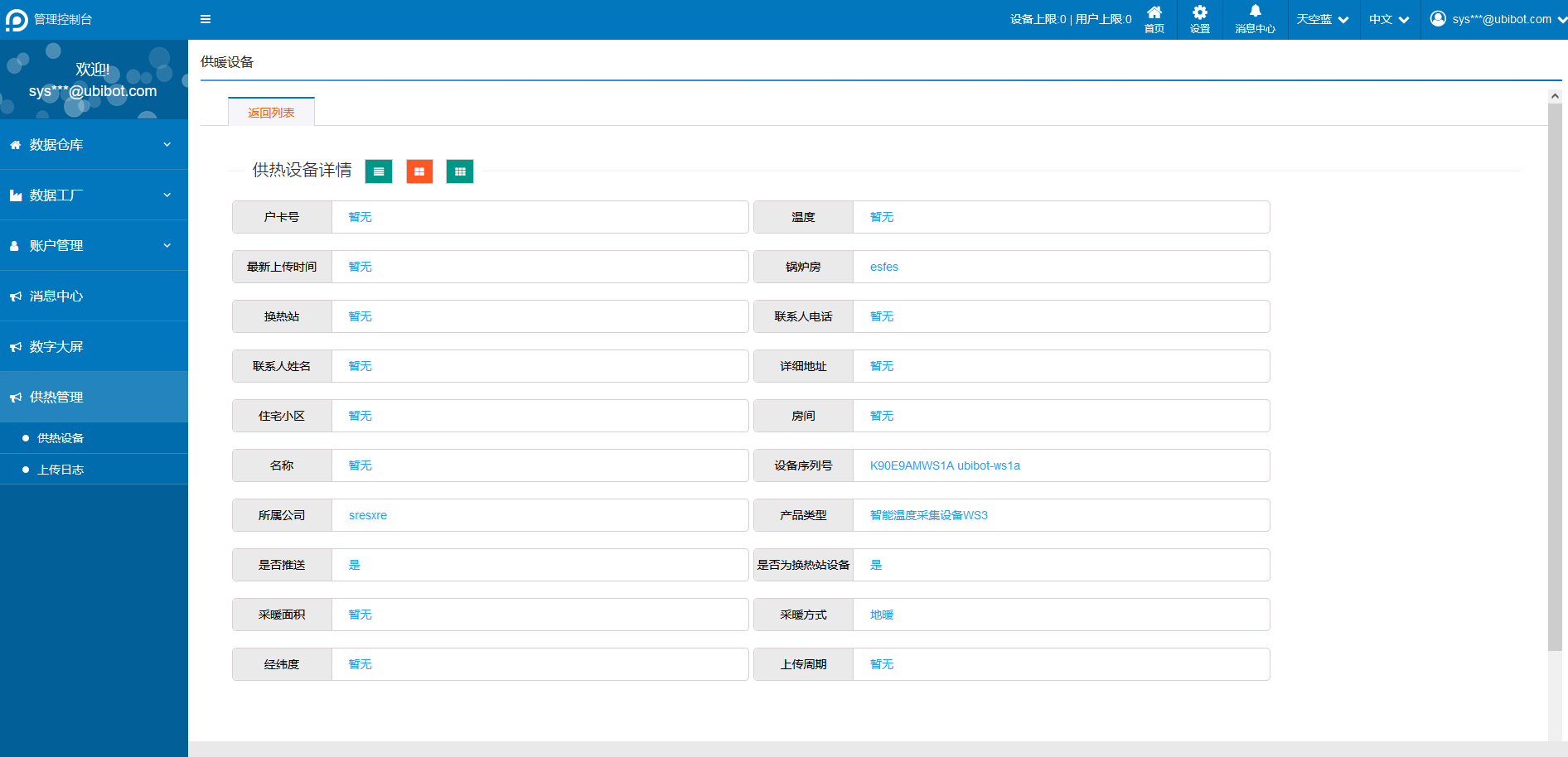Click the 返回列表 tab
Screen dimensions: 1568x757
271,112
